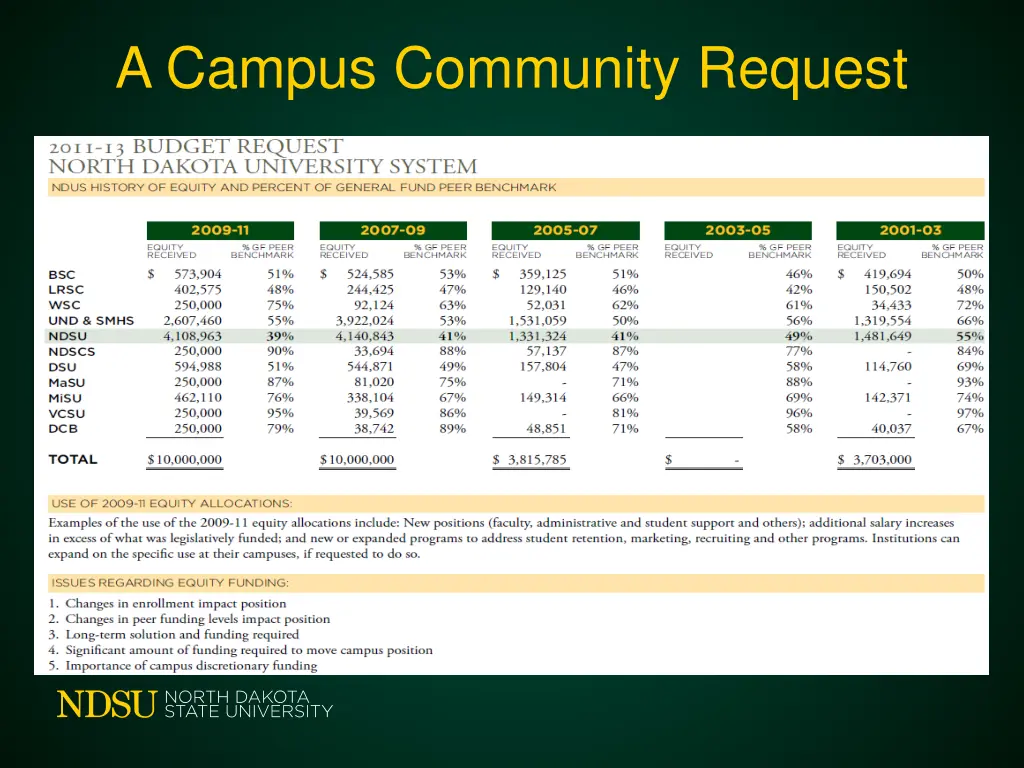The width and height of the screenshot is (1024, 768).
Task: Select the value "573,904" for BSC
Action: pos(198,274)
